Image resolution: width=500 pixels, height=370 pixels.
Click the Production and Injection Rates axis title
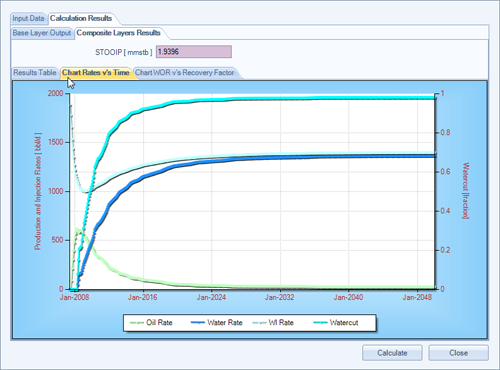[x=38, y=191]
